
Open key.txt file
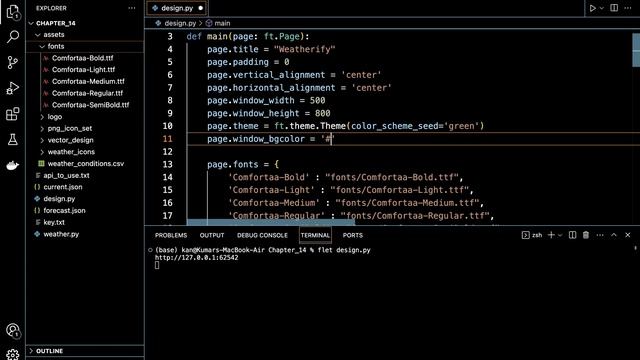tap(53, 222)
